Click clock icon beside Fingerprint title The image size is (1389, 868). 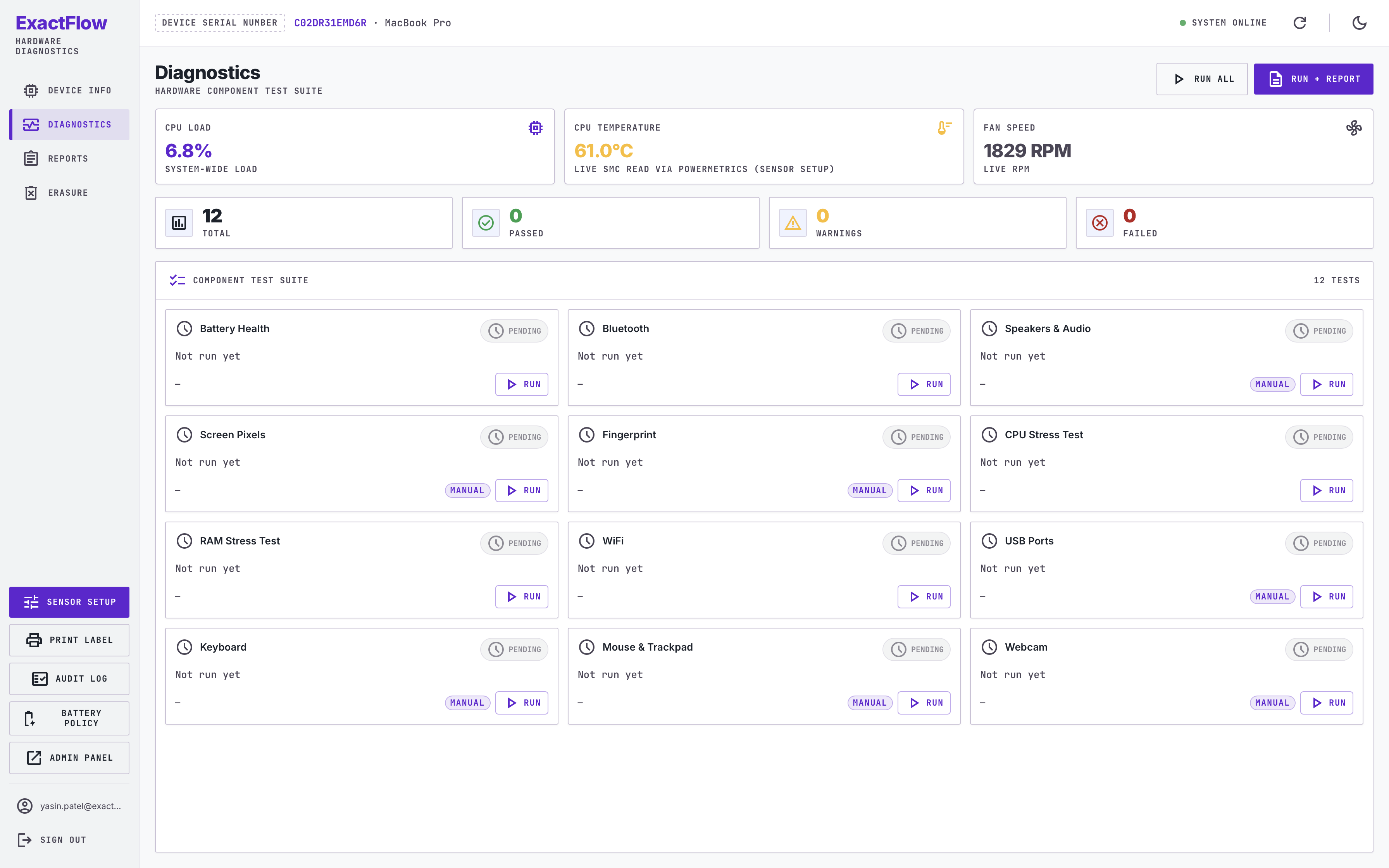[x=587, y=434]
